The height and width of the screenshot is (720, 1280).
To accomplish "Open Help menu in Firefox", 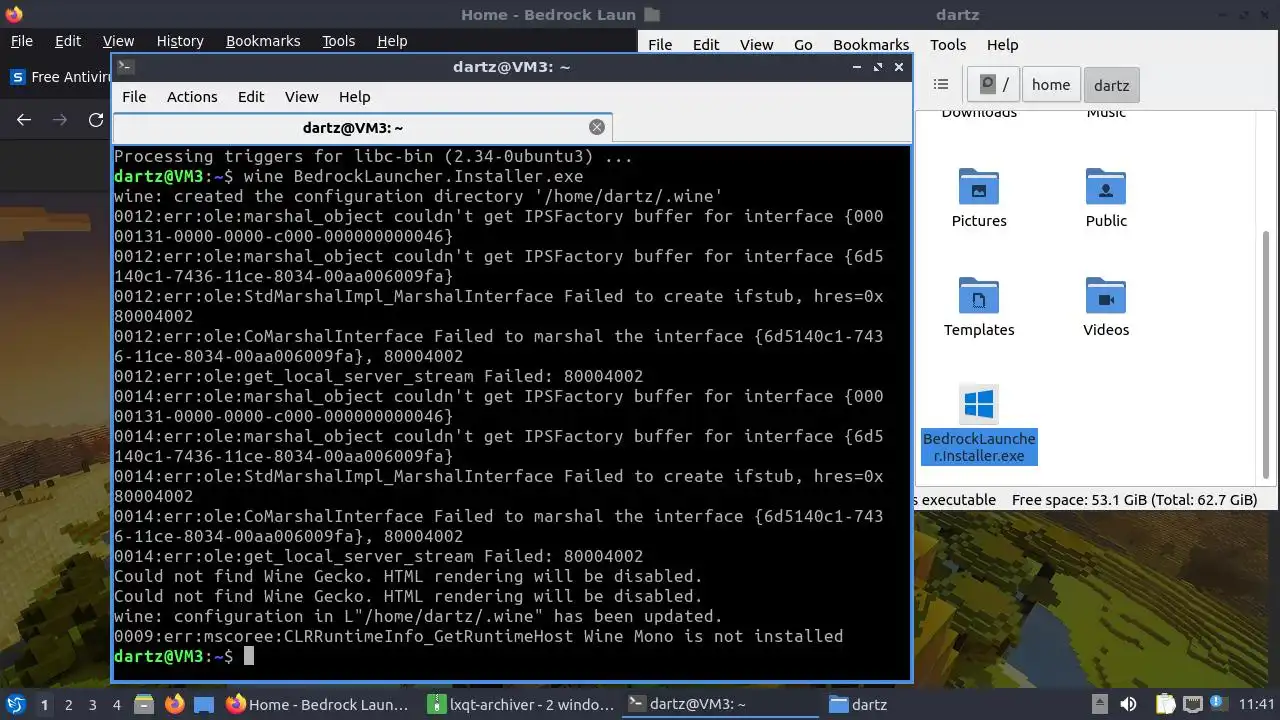I will tap(392, 41).
